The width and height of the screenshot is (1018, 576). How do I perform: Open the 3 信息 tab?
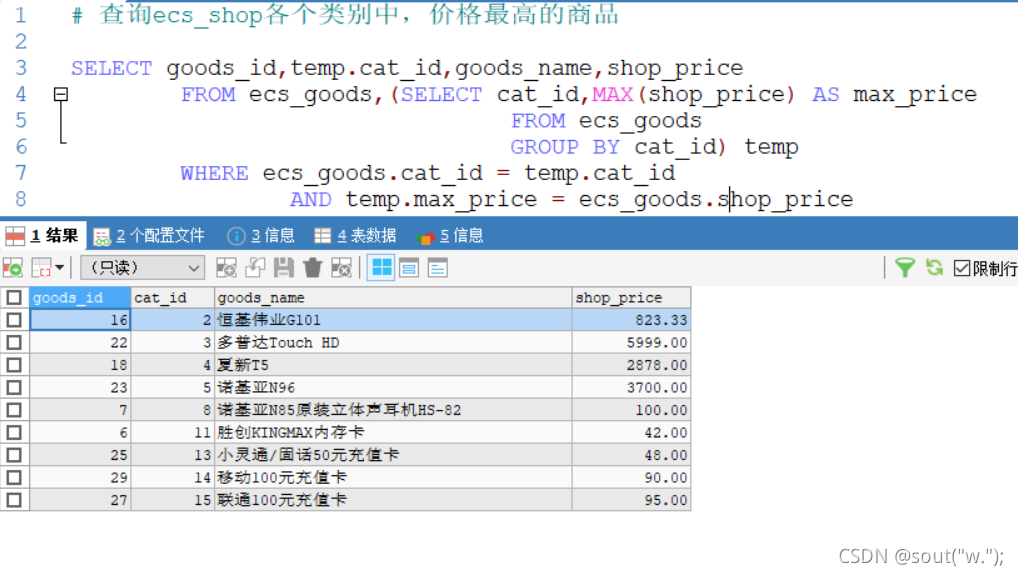click(x=261, y=236)
